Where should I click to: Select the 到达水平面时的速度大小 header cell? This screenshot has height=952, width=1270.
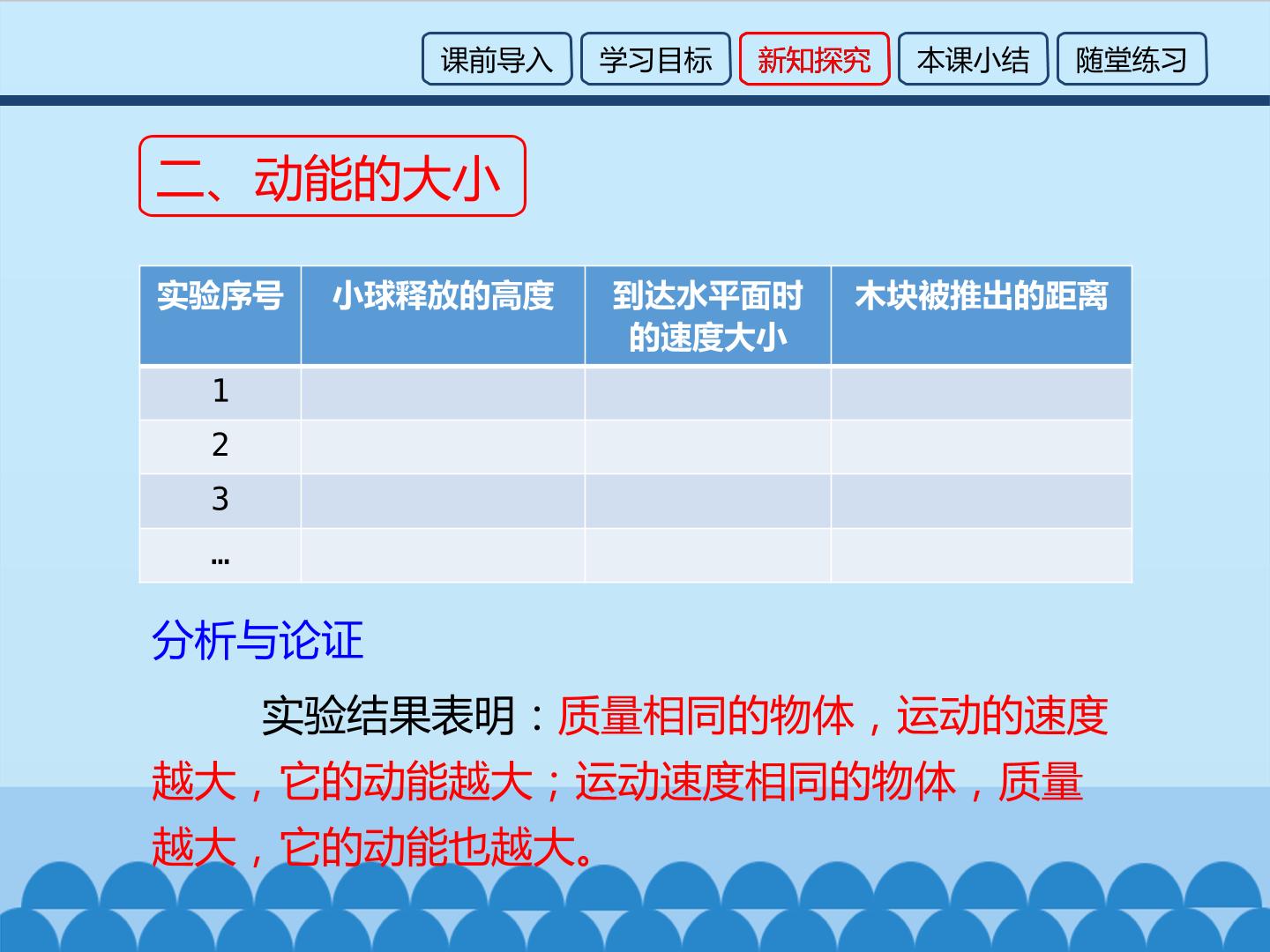[x=708, y=315]
